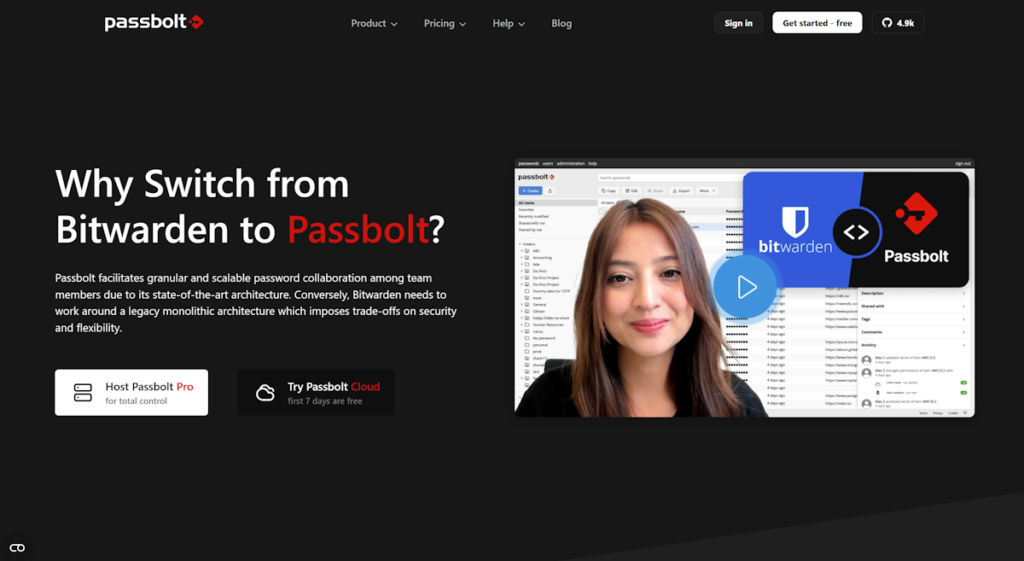
Task: Click the server icon on Host Passbolt Pro
Action: [83, 393]
